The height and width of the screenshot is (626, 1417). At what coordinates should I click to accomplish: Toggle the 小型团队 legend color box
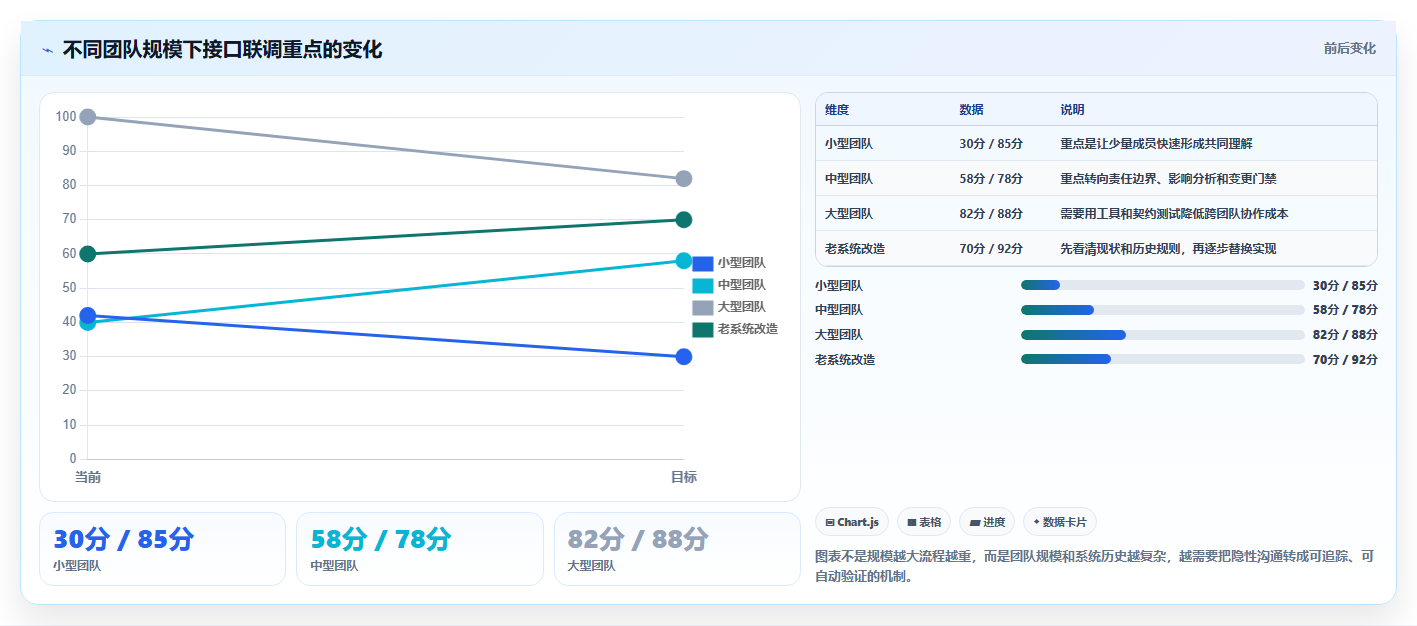pyautogui.click(x=703, y=263)
